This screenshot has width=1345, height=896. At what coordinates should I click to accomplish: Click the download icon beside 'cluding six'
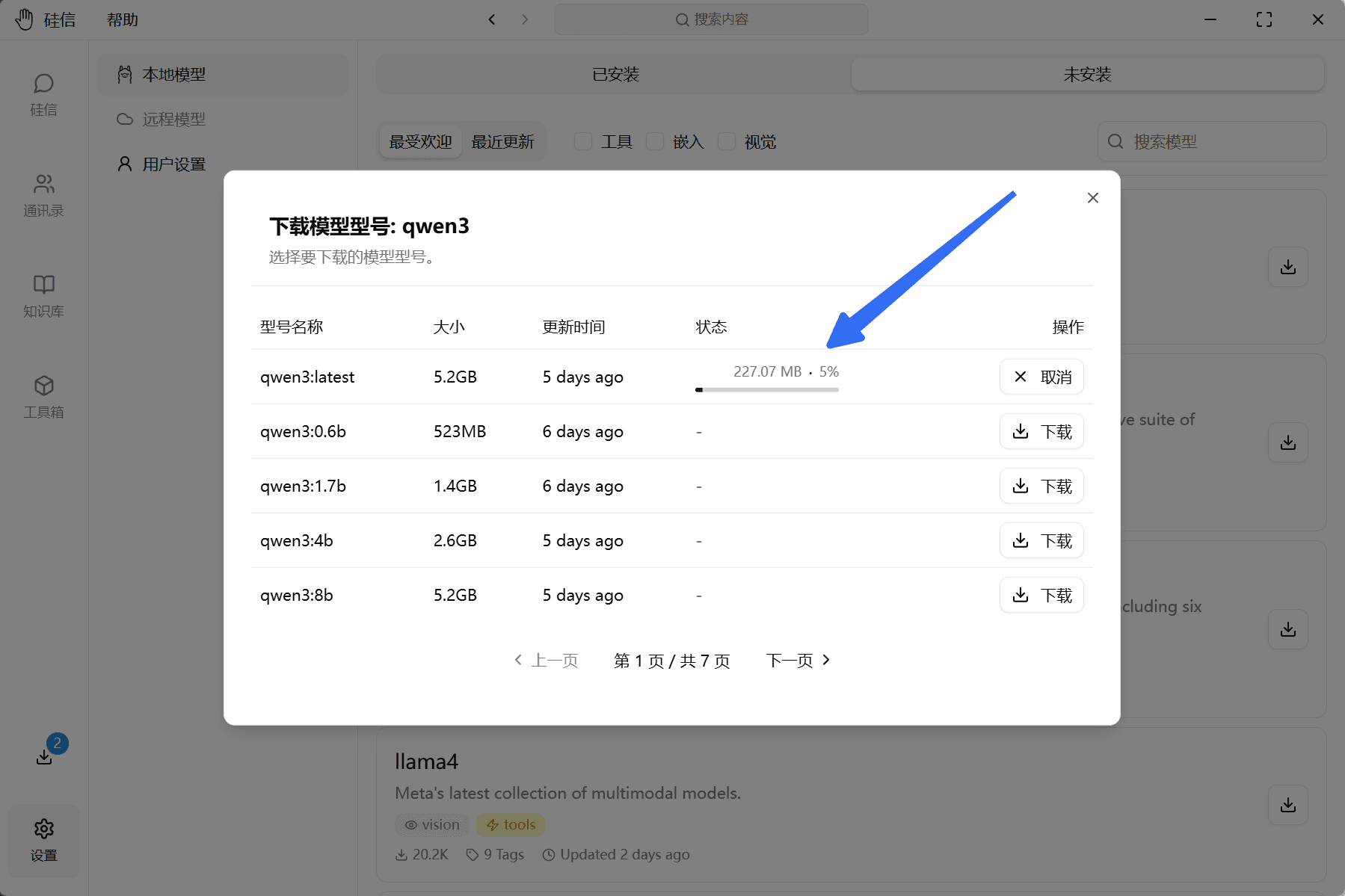(x=1288, y=629)
